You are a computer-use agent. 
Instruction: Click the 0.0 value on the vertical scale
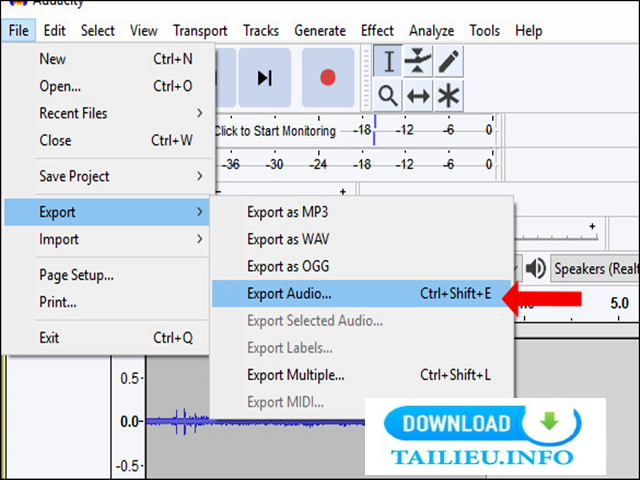pyautogui.click(x=129, y=422)
